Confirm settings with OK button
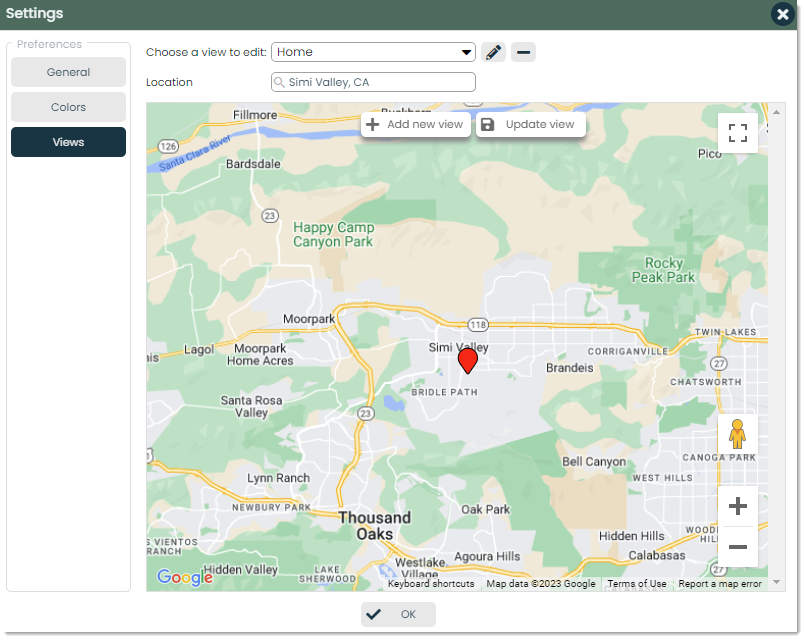 point(398,614)
